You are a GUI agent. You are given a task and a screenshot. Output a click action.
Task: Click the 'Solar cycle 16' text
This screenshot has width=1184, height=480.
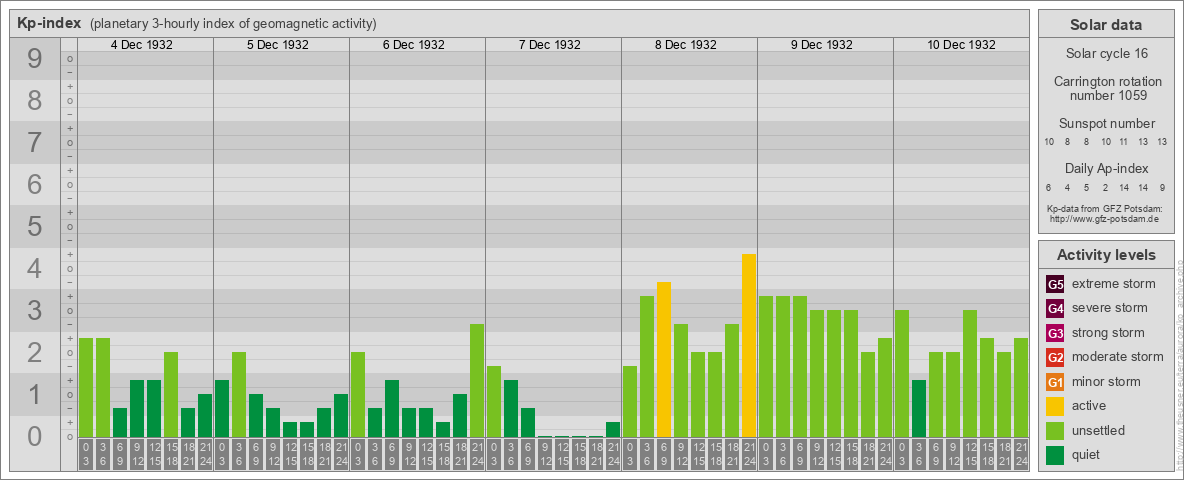(x=1105, y=54)
